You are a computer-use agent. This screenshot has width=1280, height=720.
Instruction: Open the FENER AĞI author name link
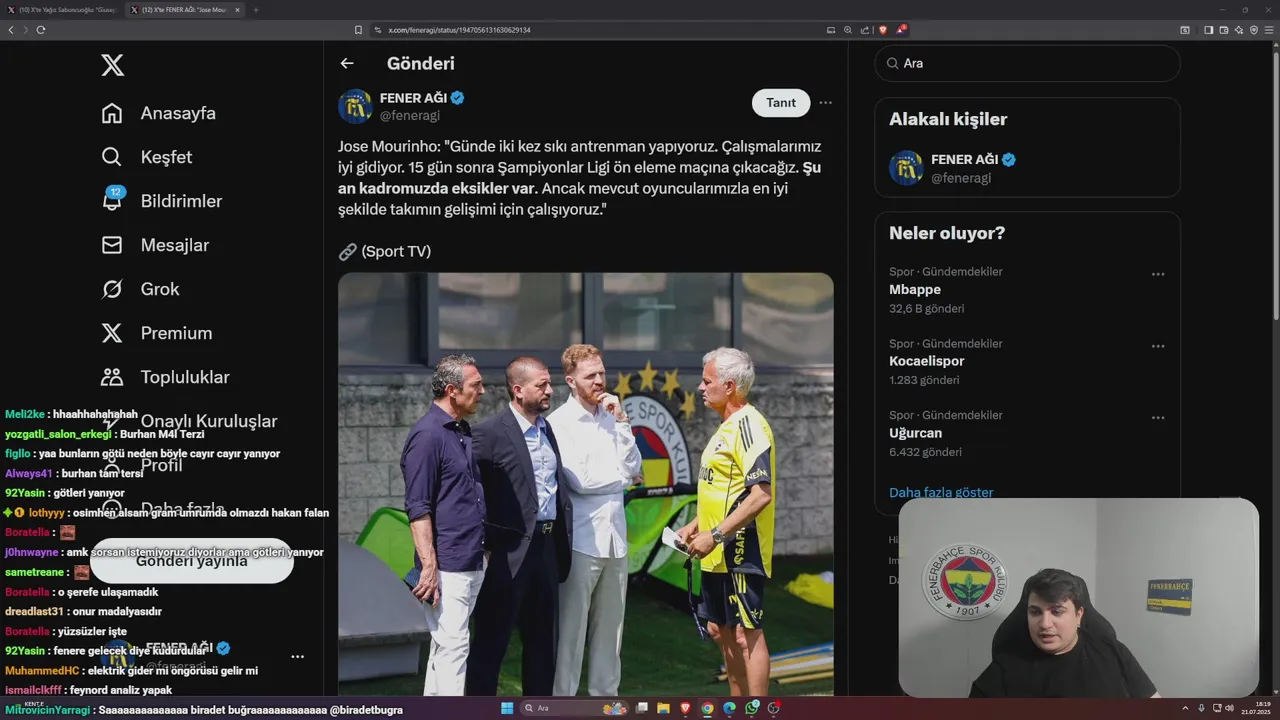(x=413, y=98)
